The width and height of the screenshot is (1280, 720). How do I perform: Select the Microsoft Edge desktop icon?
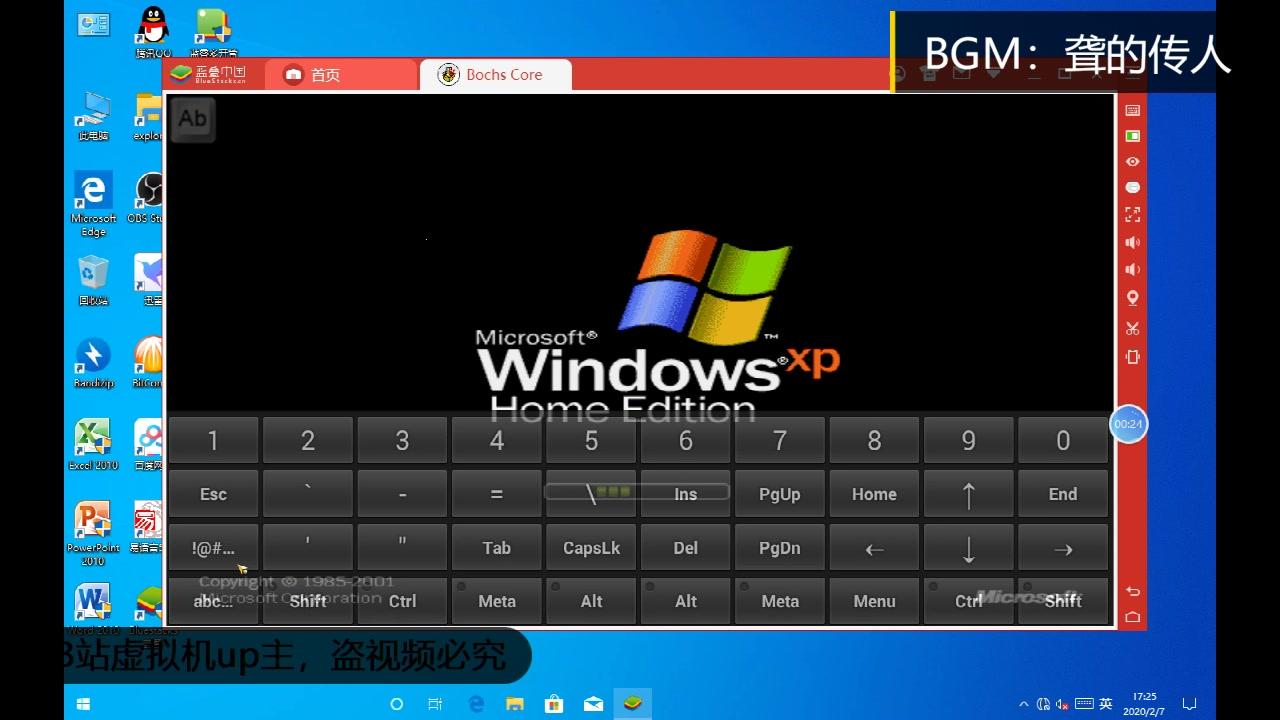click(93, 203)
